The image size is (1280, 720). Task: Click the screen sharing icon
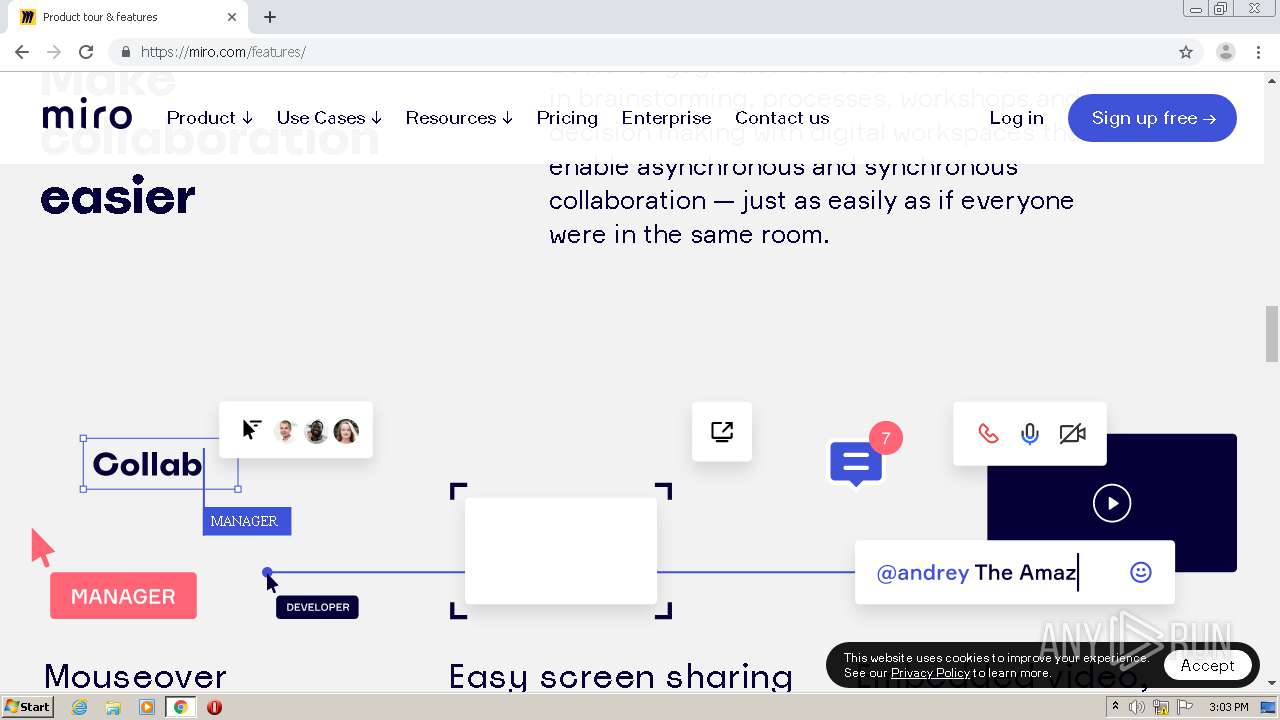point(722,432)
